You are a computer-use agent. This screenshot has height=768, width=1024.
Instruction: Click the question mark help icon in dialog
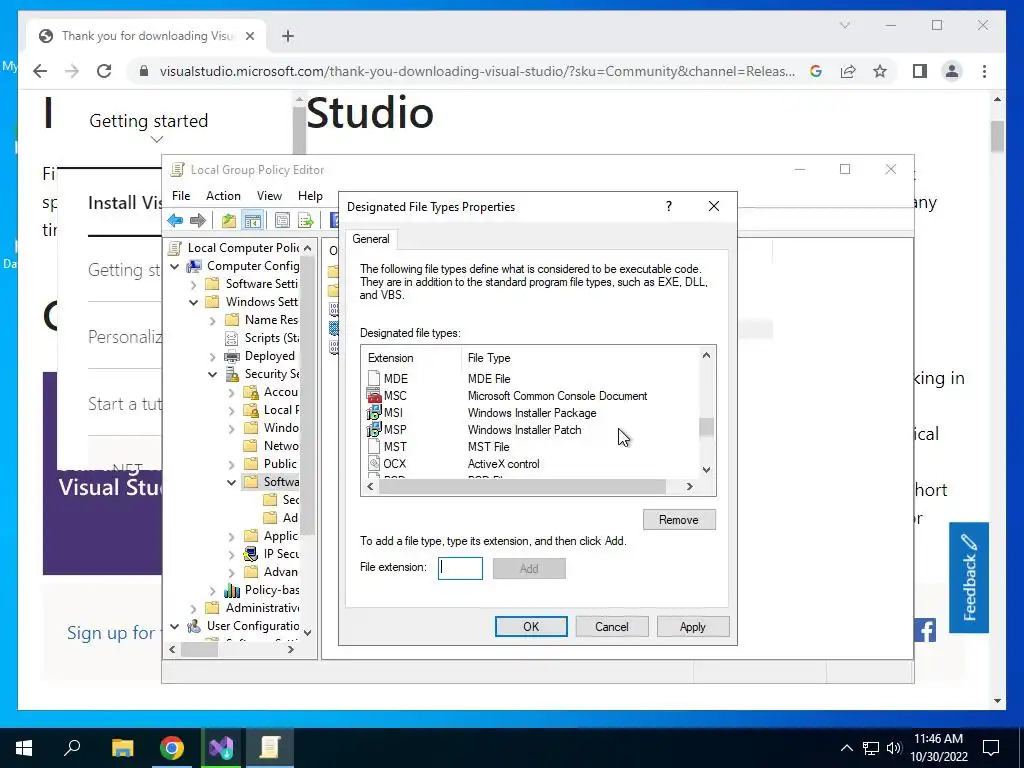[669, 206]
